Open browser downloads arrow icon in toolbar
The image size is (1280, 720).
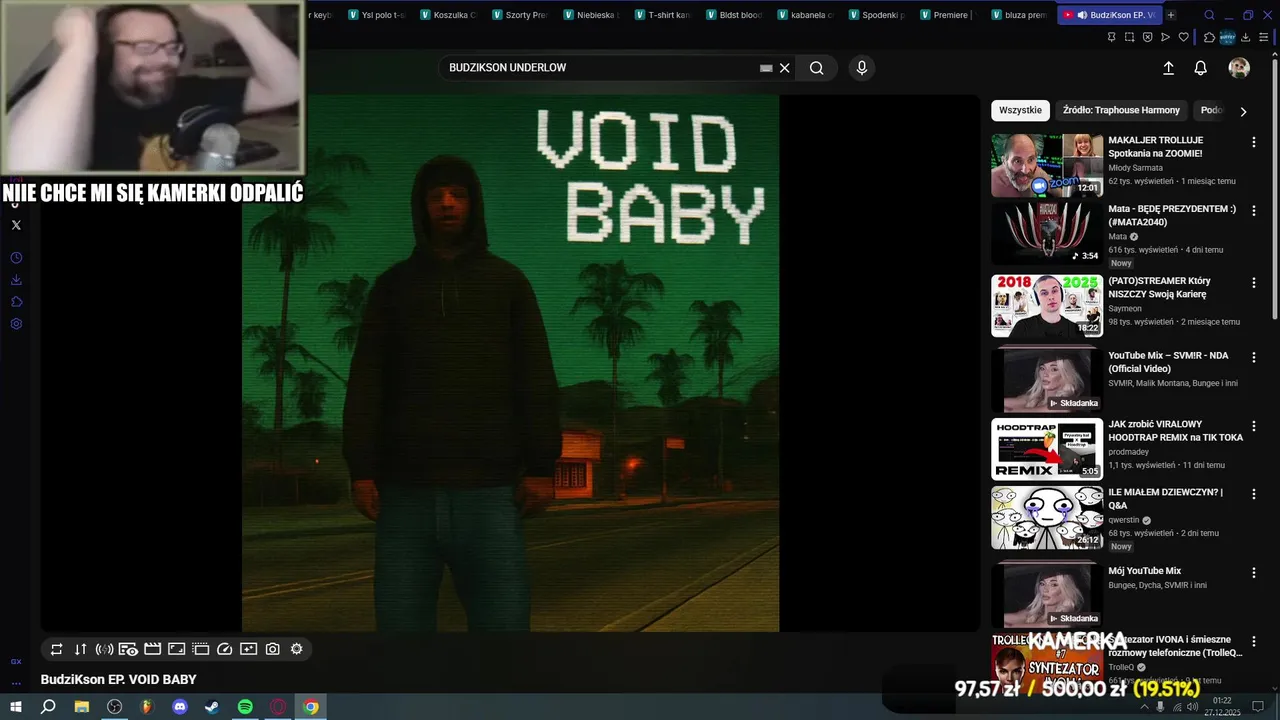point(1245,37)
